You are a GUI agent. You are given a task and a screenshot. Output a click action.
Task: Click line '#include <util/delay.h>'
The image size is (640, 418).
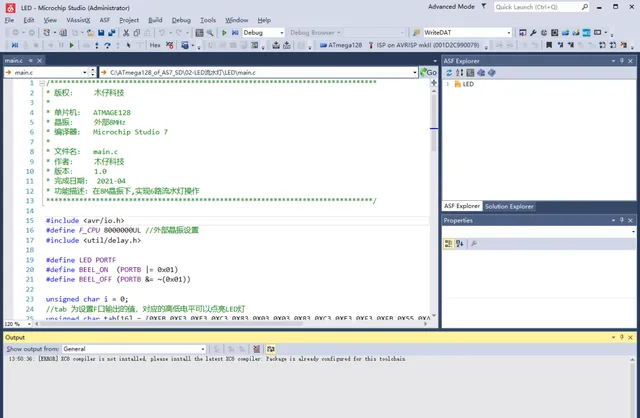93,240
